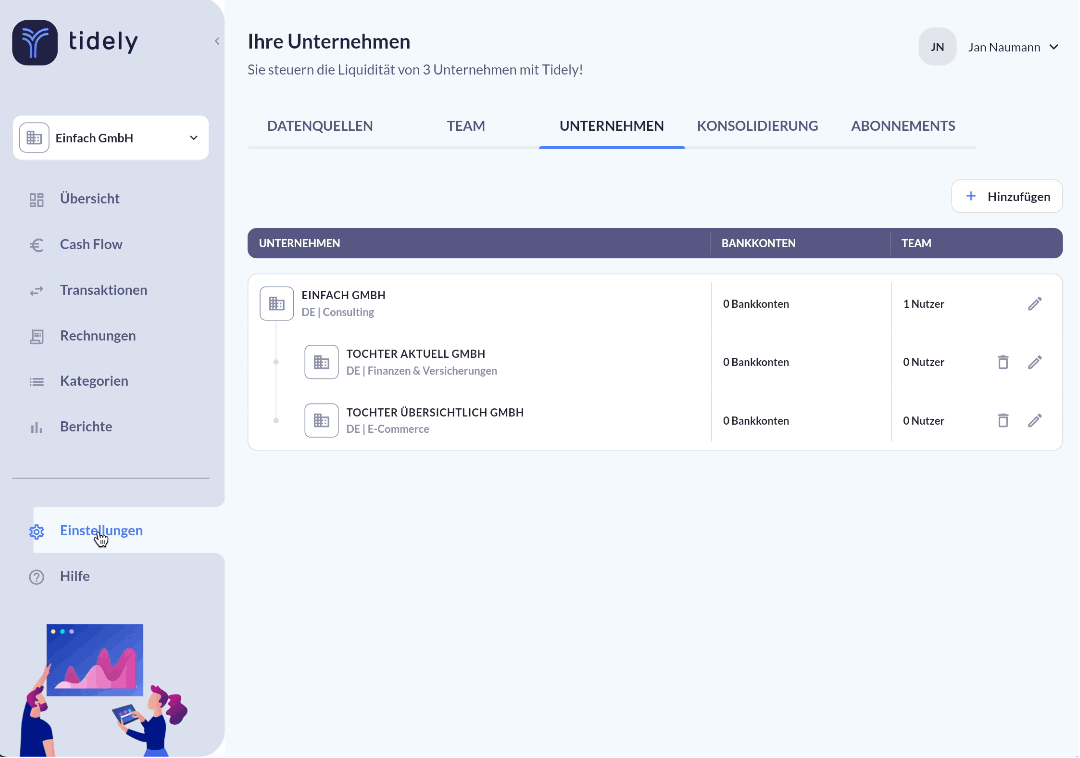1080x758 pixels.
Task: Click the Transaktionen arrows icon
Action: coord(37,291)
